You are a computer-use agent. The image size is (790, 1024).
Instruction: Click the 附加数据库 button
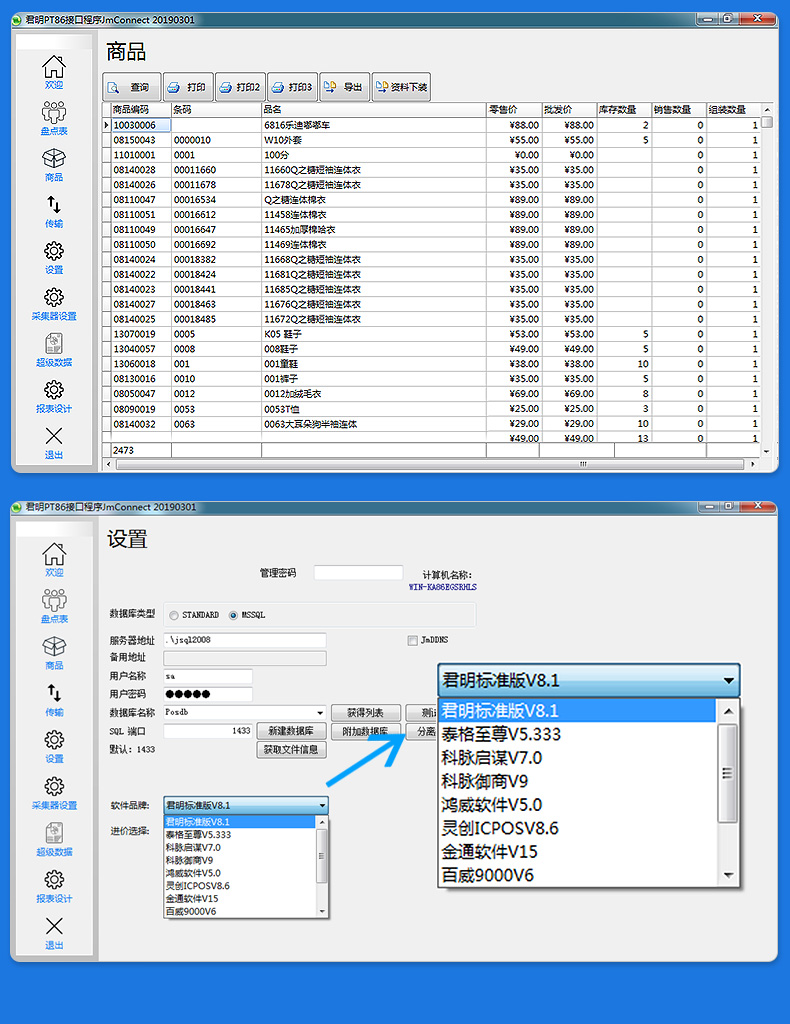(365, 731)
